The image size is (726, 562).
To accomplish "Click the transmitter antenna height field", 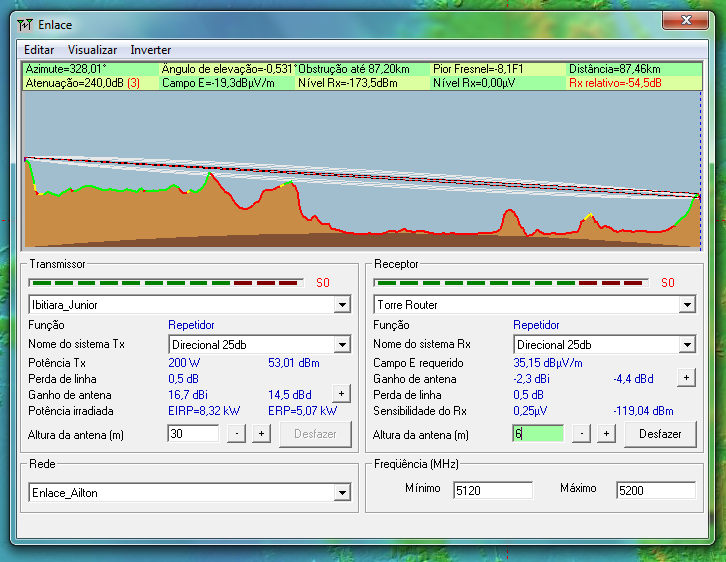I will (x=193, y=434).
